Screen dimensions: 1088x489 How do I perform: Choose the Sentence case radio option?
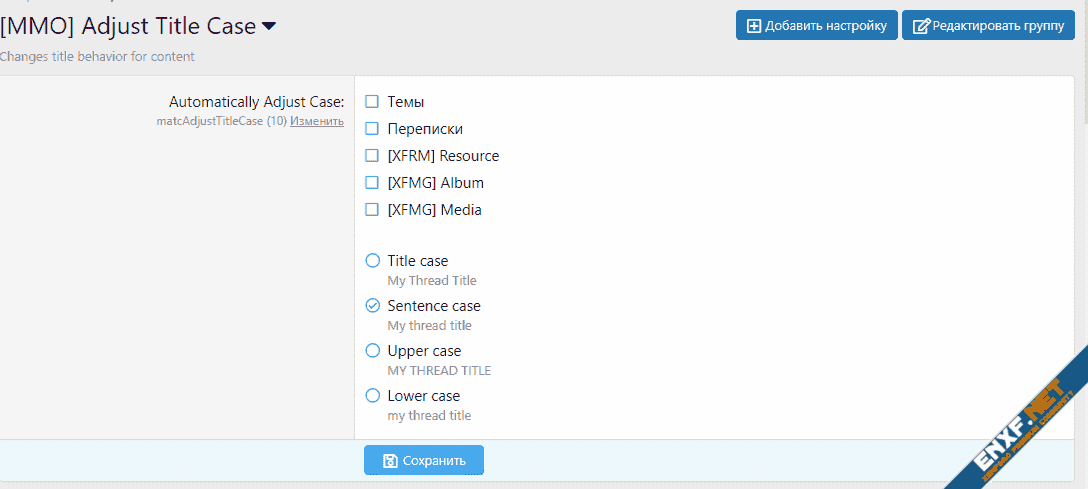pyautogui.click(x=373, y=306)
